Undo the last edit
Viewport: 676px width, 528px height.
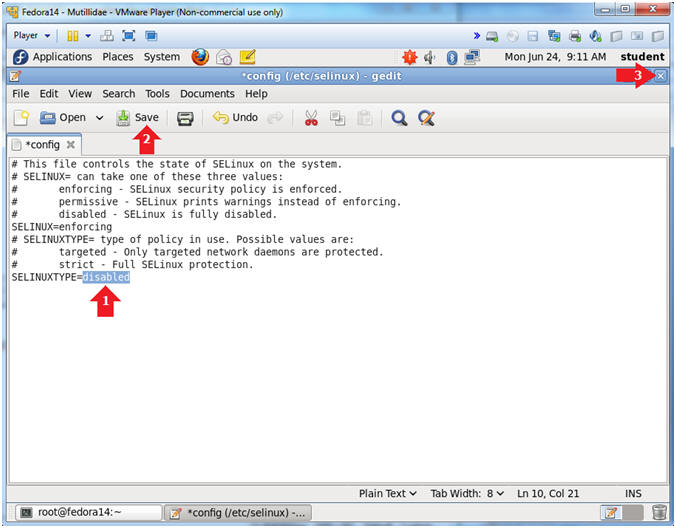(x=235, y=117)
